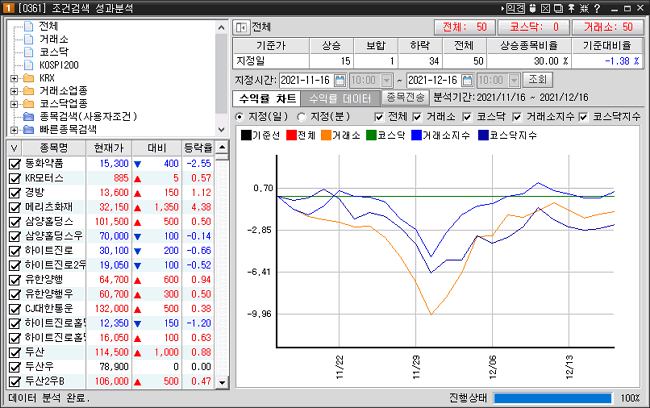Click the shrink arrows icon in title bar
Screen dimensions: 650x408
(584, 8)
